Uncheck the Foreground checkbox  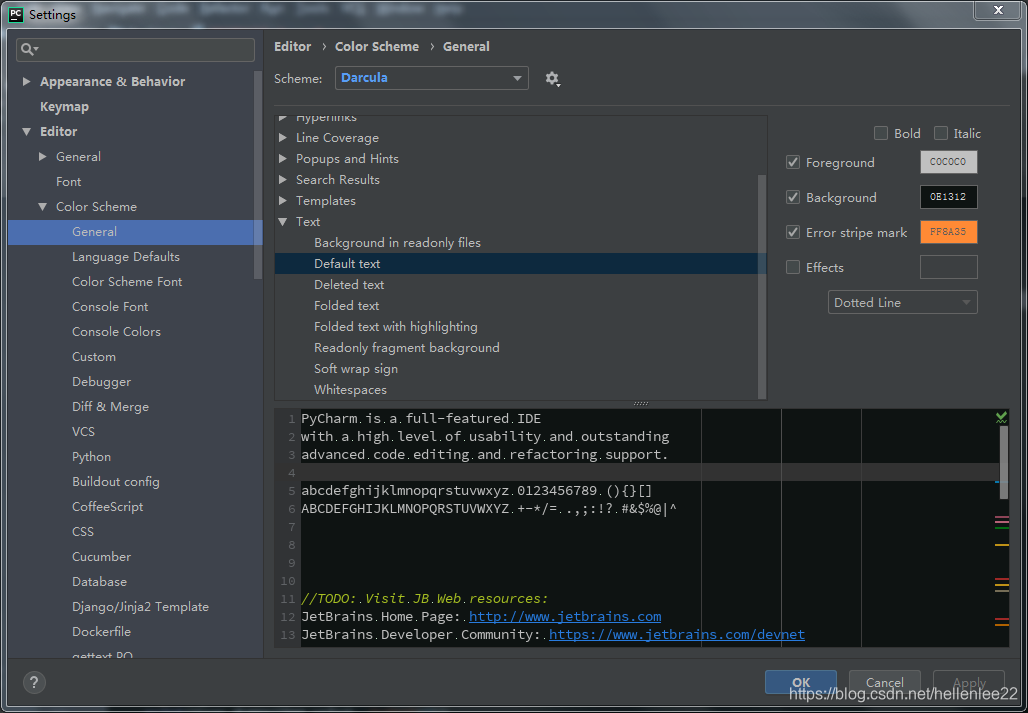[x=793, y=163]
